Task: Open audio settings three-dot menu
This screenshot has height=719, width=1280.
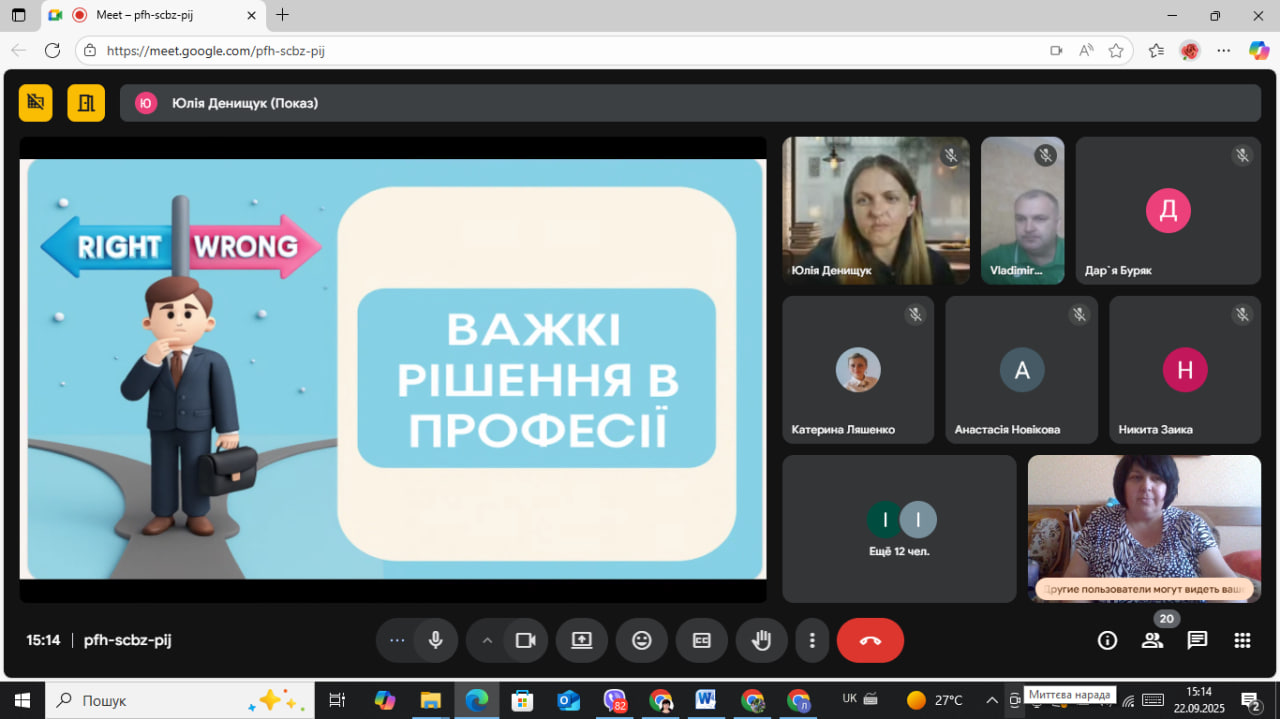Action: coord(397,640)
